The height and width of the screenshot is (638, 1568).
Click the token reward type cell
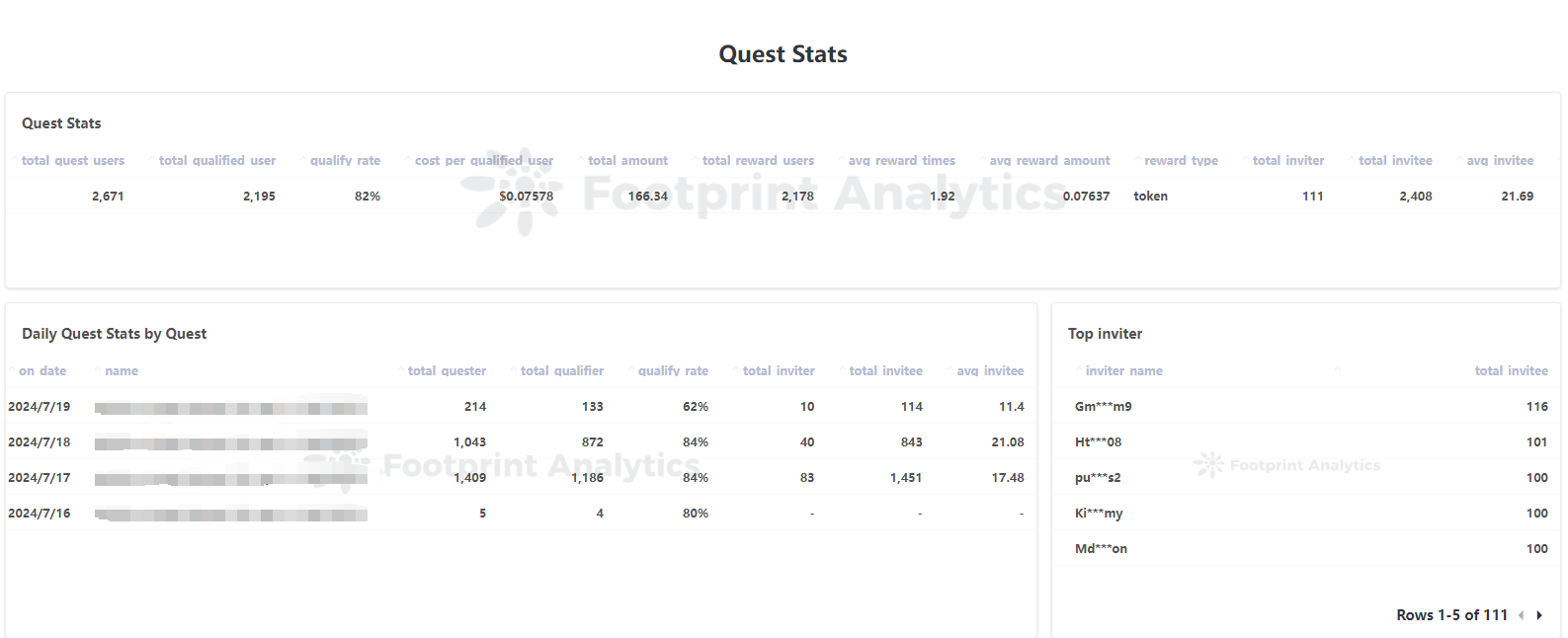[x=1150, y=196]
